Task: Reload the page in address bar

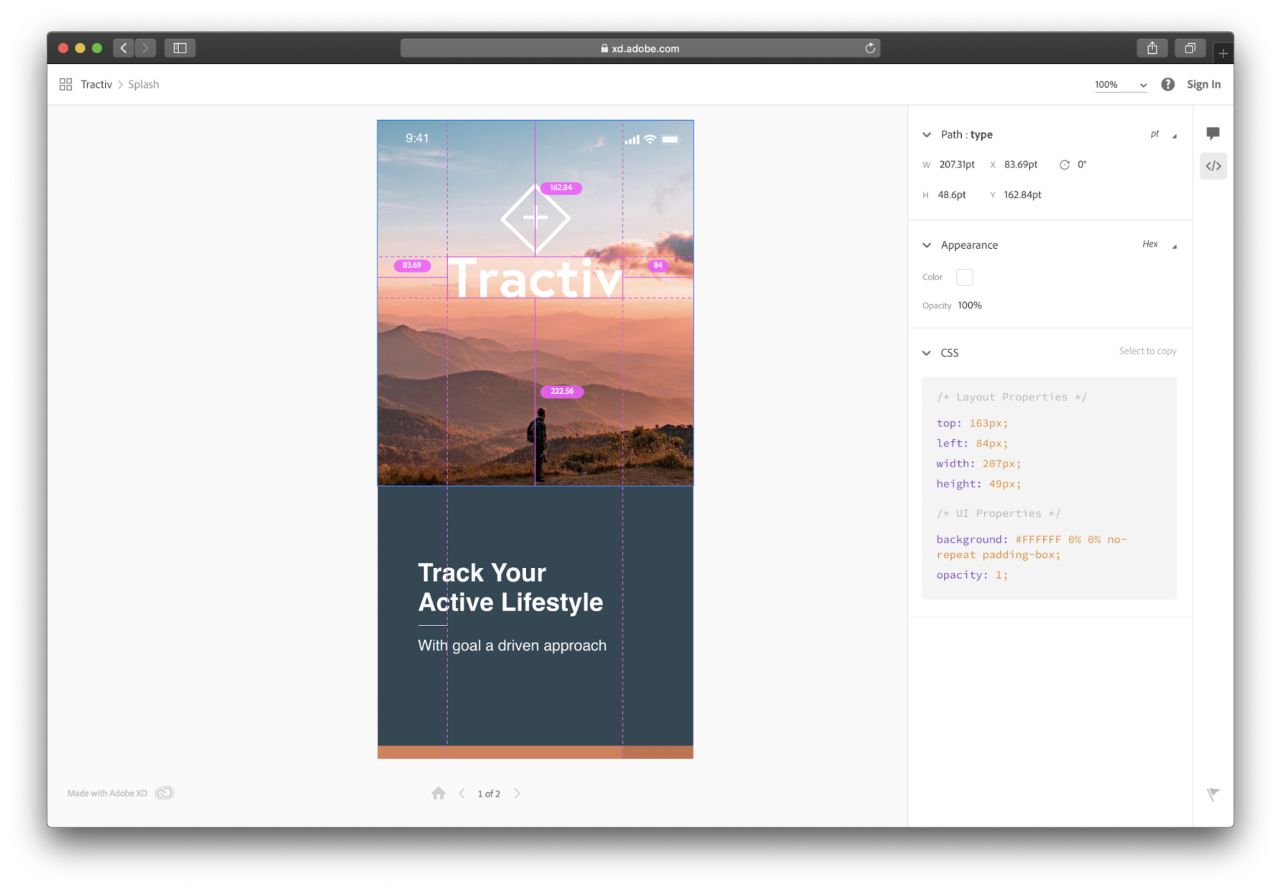Action: tap(870, 48)
